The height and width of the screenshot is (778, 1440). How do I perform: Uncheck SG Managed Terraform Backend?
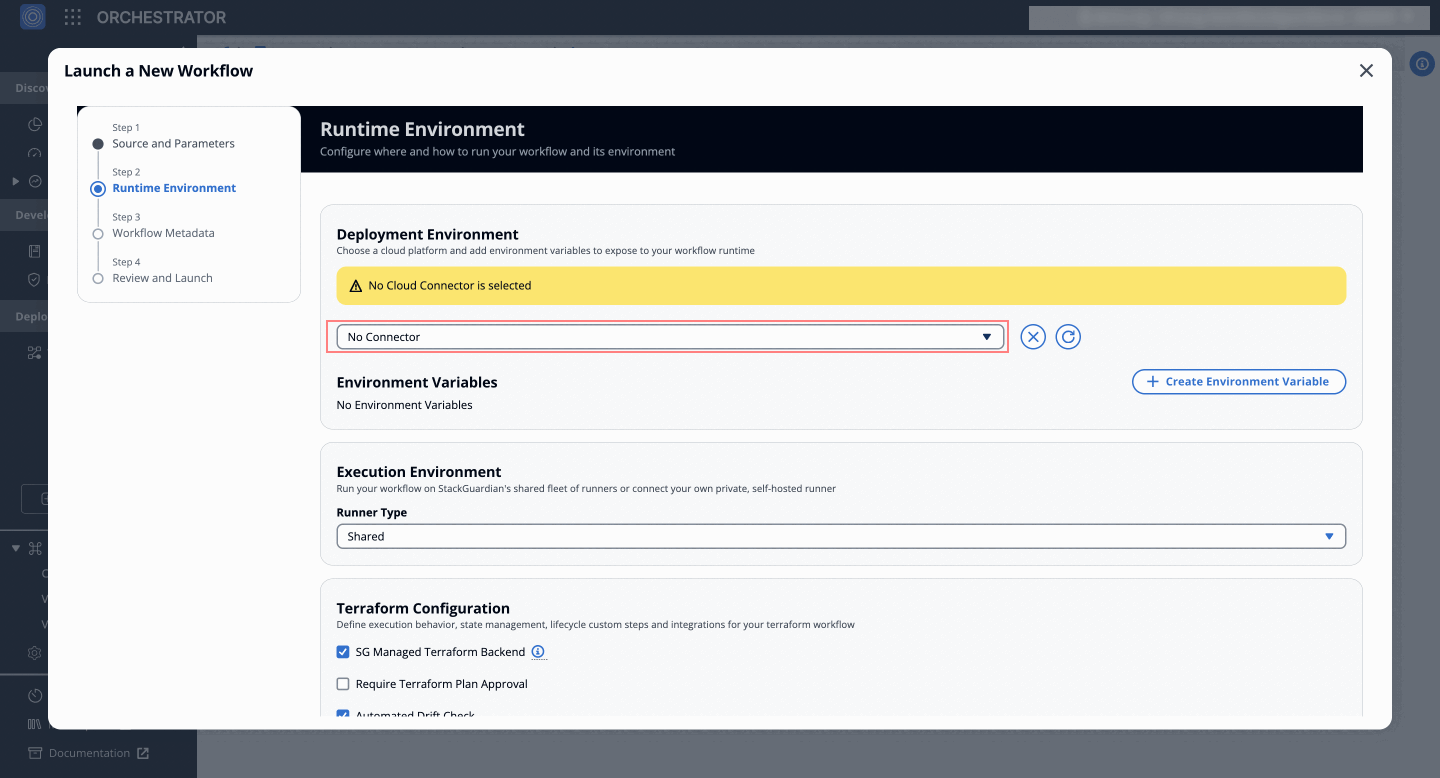343,651
